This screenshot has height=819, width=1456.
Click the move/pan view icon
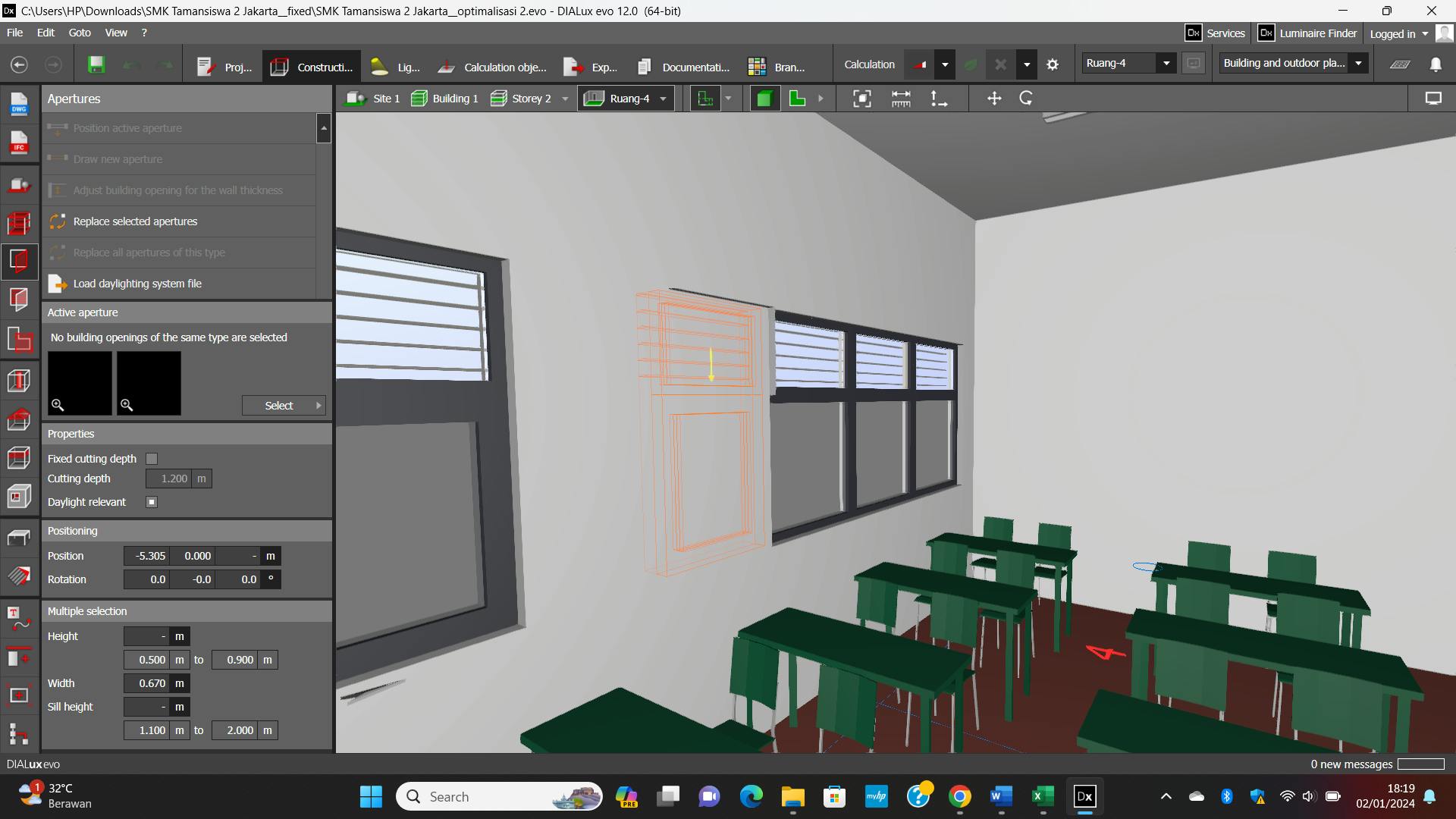point(993,99)
